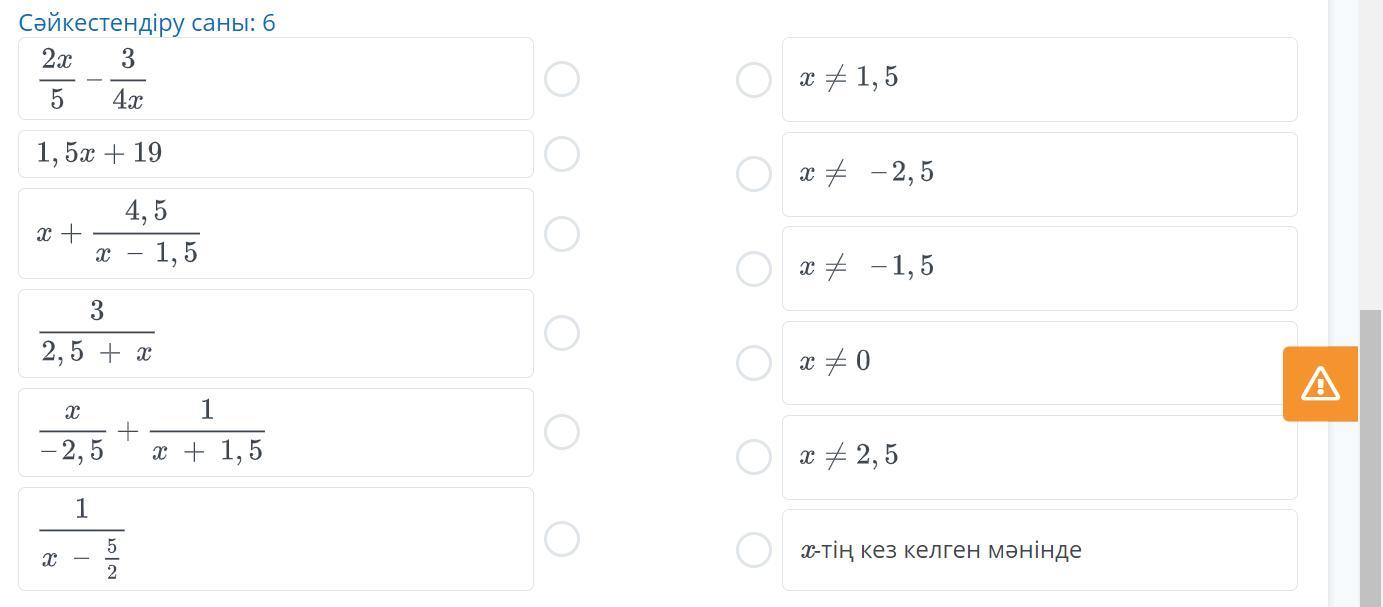
Task: Select radio button beside 3/(2,5 + x)
Action: coord(562,333)
